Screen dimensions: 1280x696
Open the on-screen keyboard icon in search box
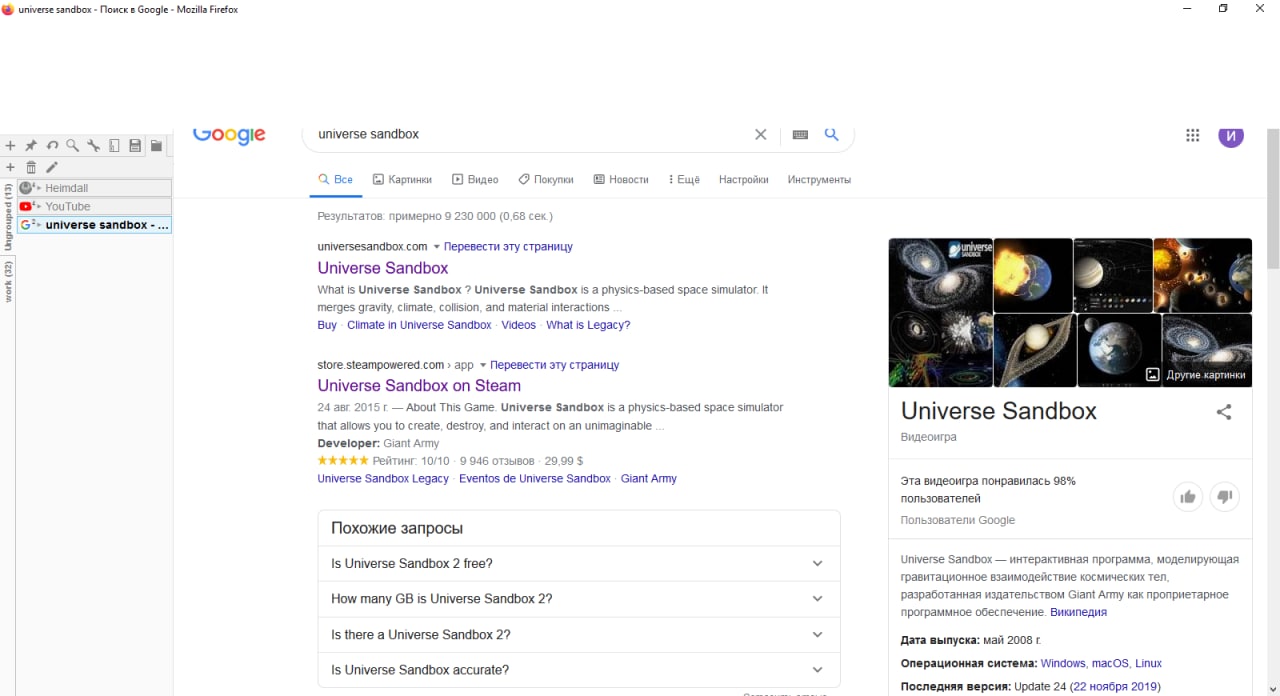coord(800,134)
